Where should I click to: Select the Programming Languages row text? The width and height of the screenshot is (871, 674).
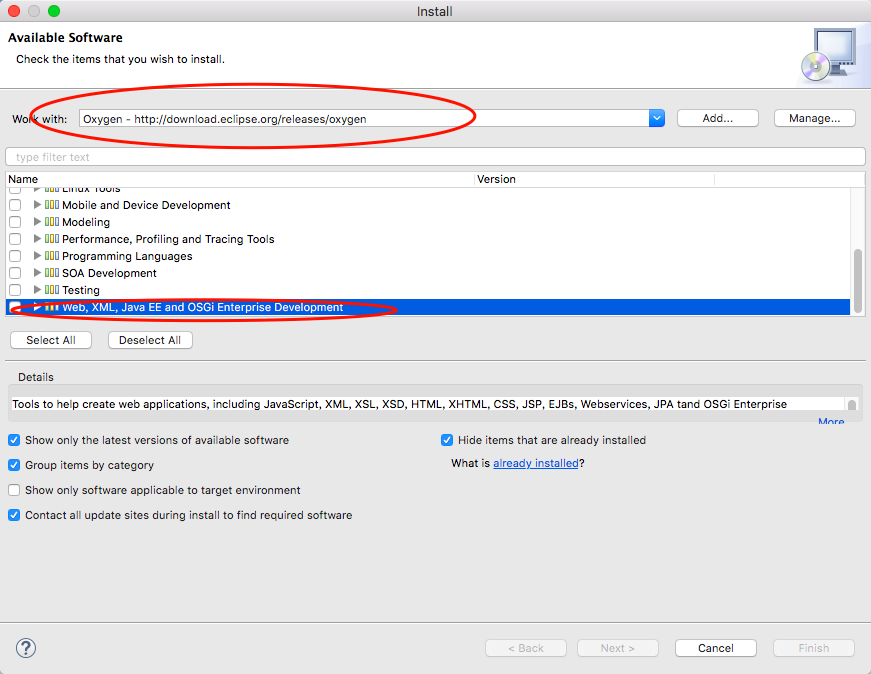pyautogui.click(x=127, y=256)
